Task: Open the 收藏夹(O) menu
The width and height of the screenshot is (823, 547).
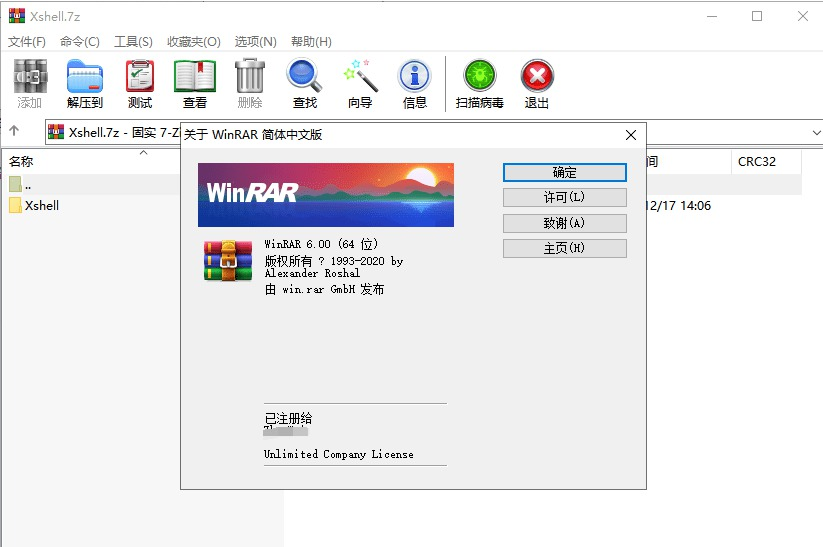Action: pos(194,41)
